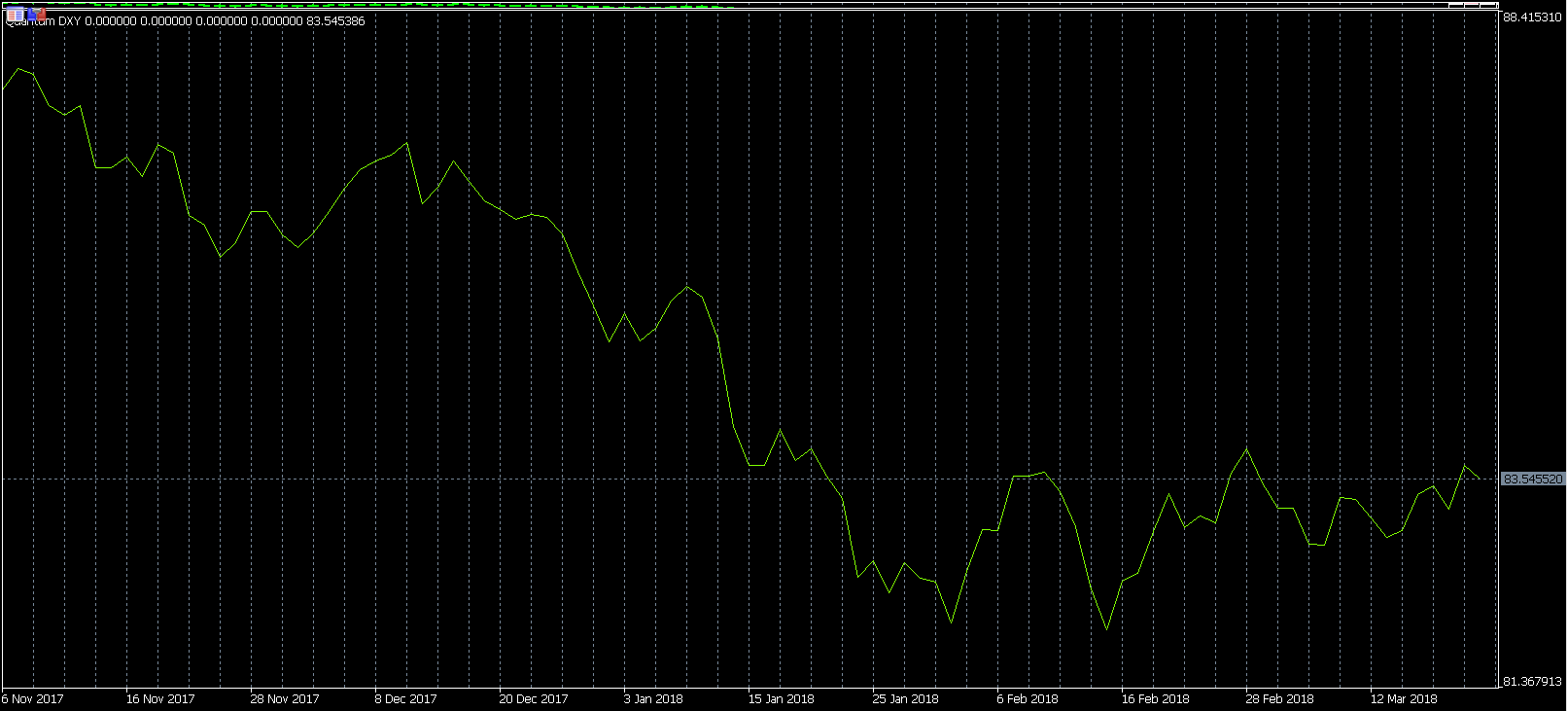Select the current price label 83.545520

1533,480
